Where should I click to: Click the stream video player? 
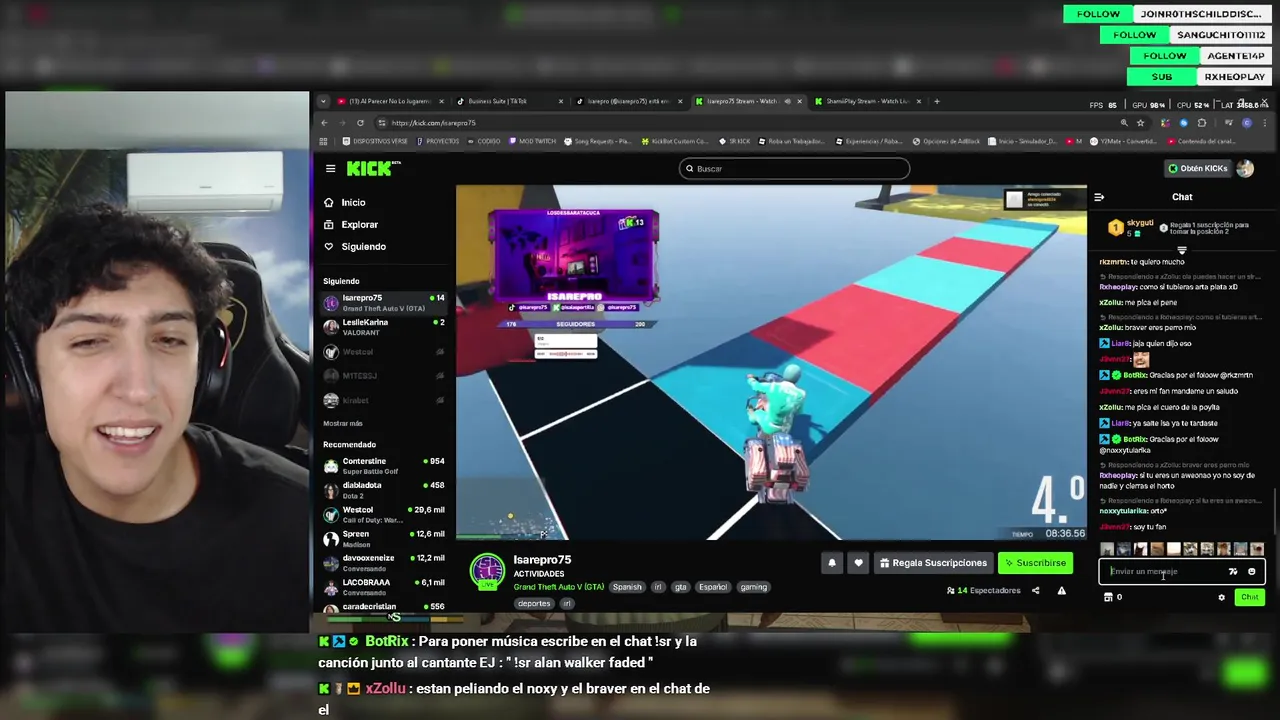(771, 362)
